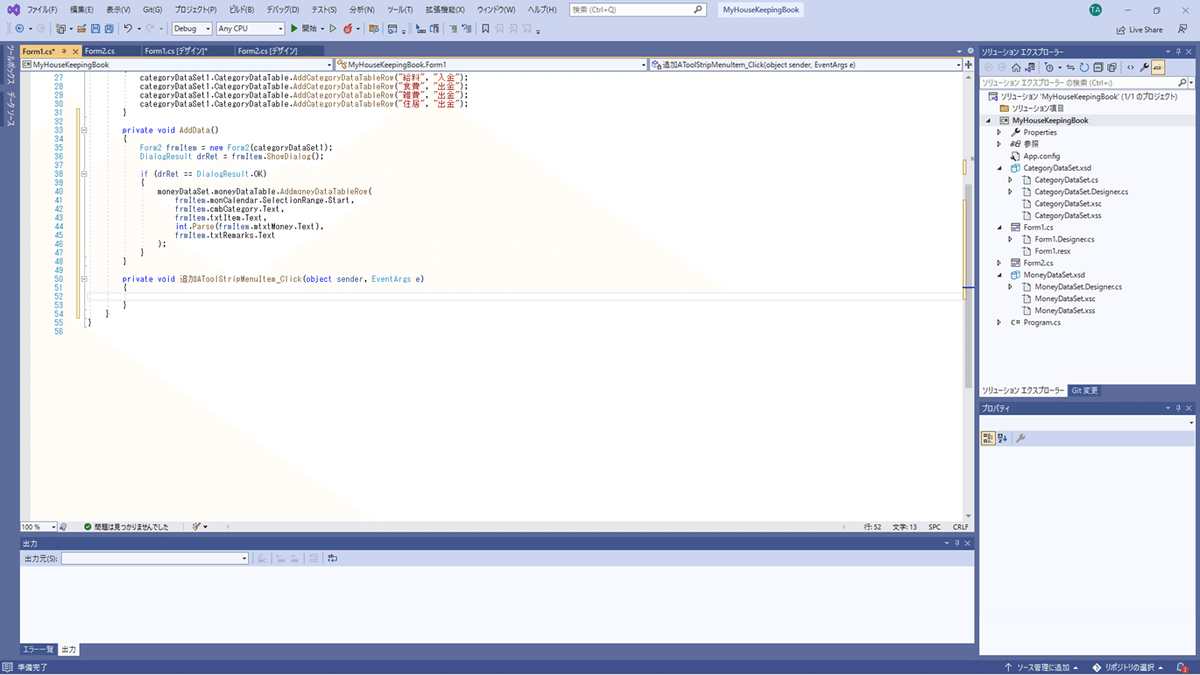Open the MyHouseKeepingBook project navigation dropdown
The image size is (1200, 675).
(177, 64)
